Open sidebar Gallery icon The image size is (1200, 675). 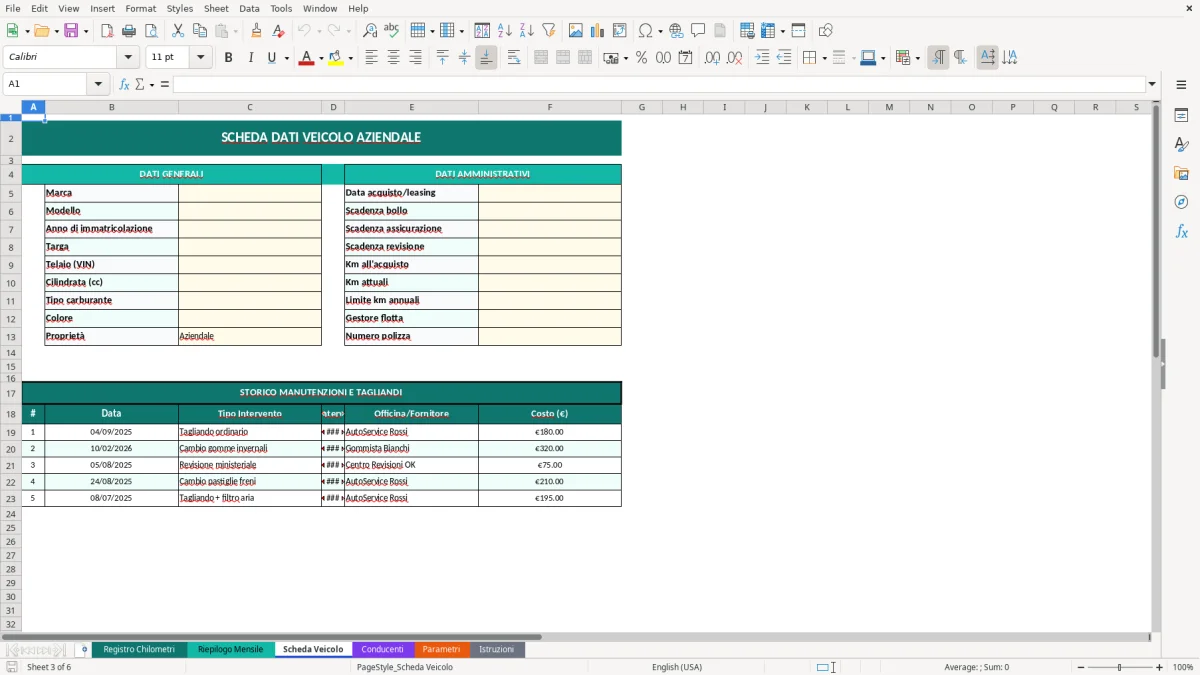pos(1181,174)
